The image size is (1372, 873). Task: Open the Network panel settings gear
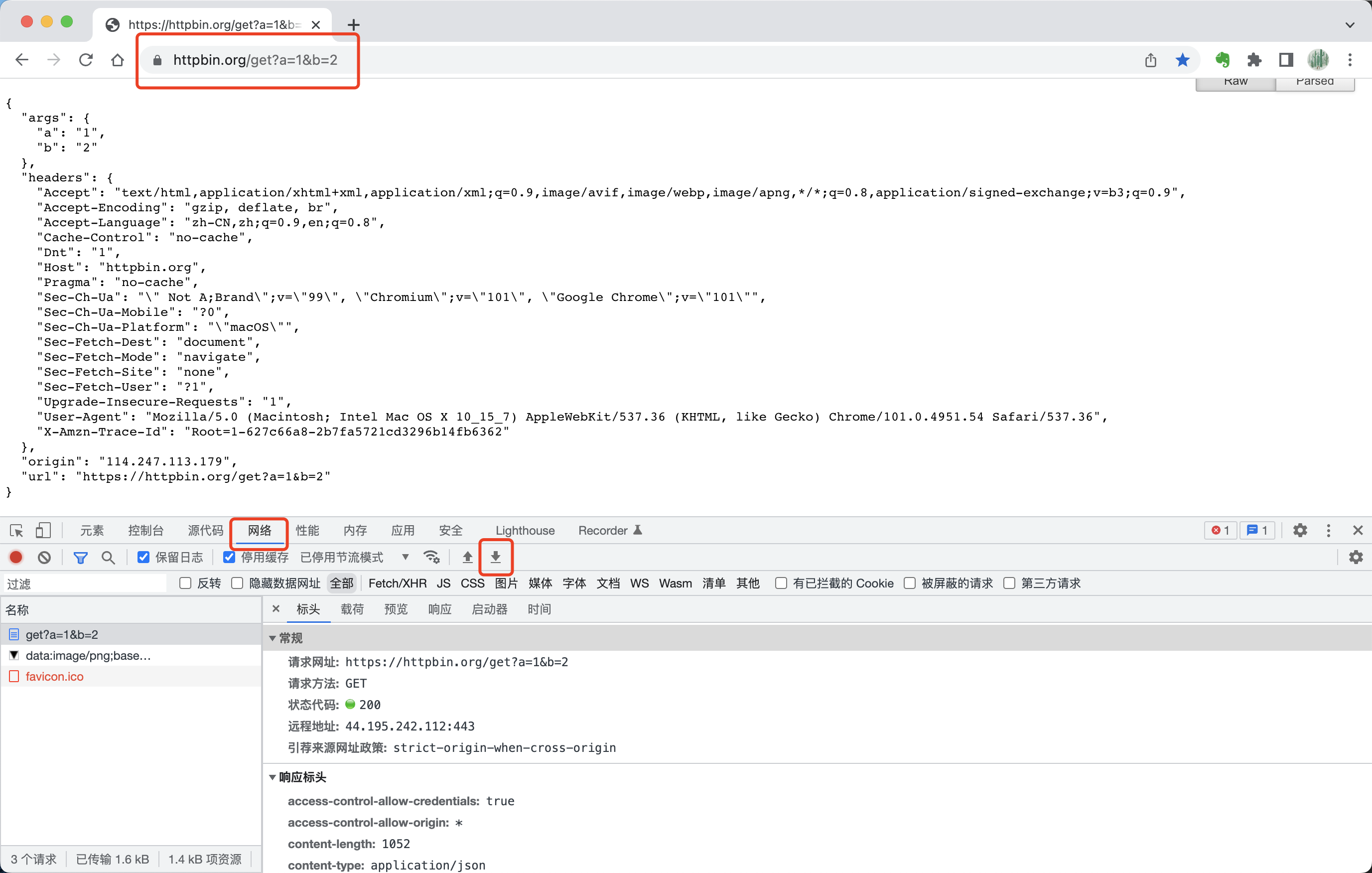pyautogui.click(x=1356, y=557)
